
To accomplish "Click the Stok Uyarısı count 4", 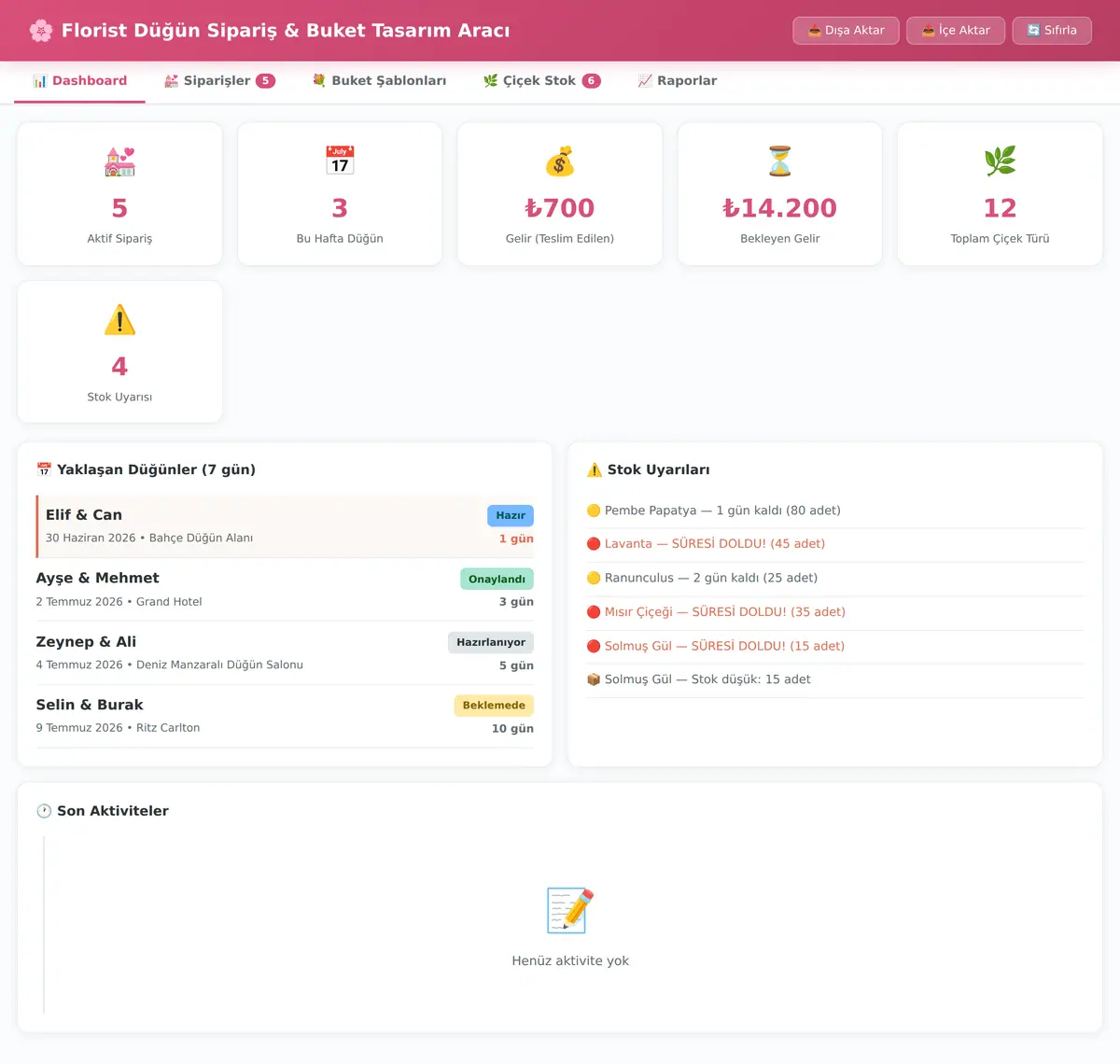I will coord(119,367).
